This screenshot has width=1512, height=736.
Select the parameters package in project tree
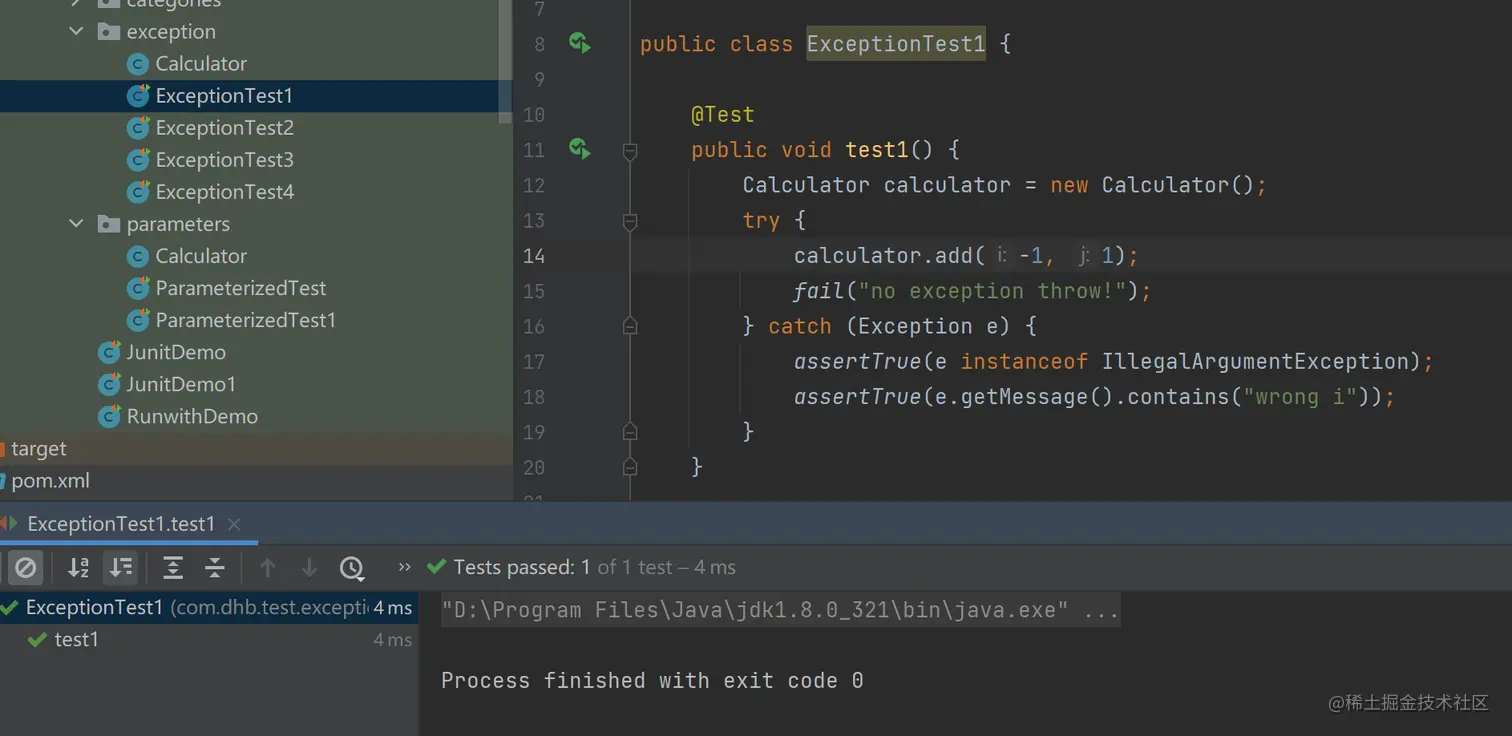tap(178, 224)
